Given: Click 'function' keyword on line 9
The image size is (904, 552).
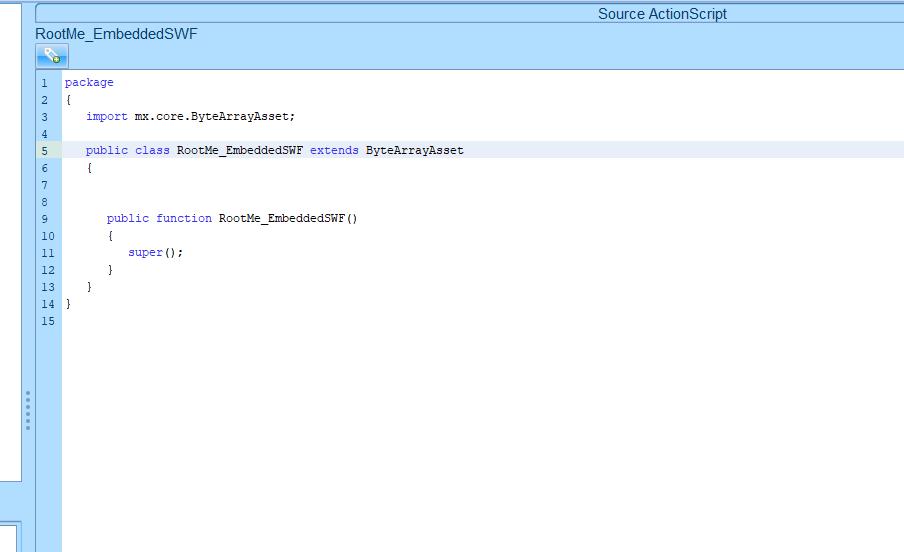Looking at the screenshot, I should point(184,219).
